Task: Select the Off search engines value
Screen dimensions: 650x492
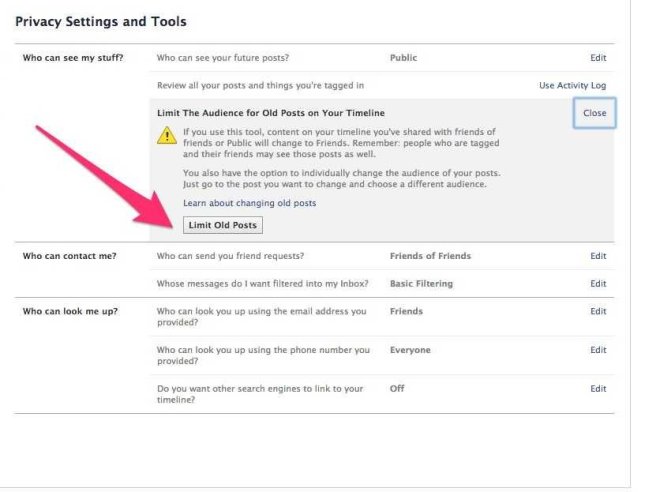Action: click(x=397, y=388)
